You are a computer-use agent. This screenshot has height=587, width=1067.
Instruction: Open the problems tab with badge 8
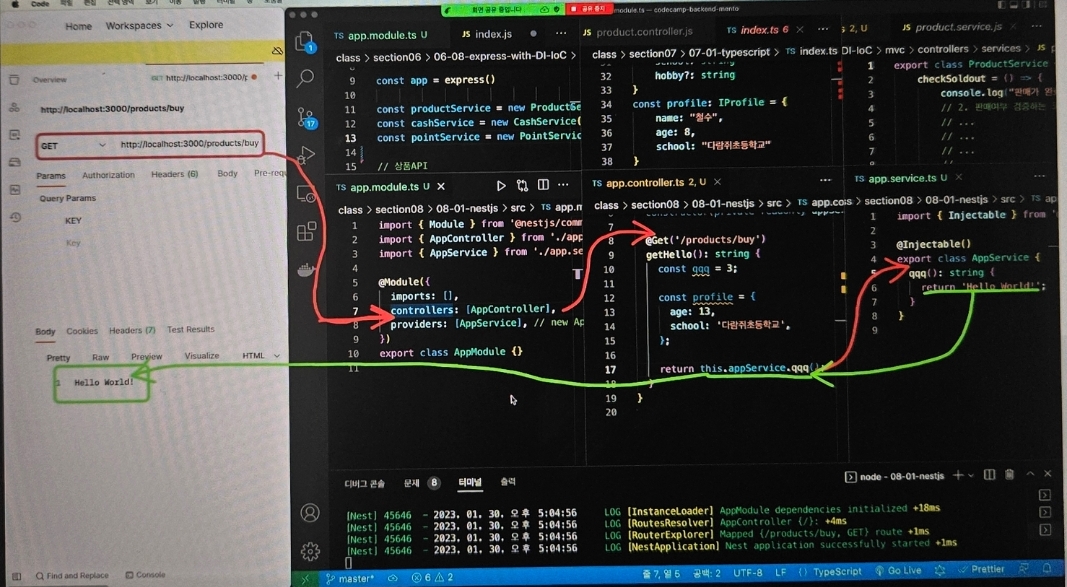point(422,483)
